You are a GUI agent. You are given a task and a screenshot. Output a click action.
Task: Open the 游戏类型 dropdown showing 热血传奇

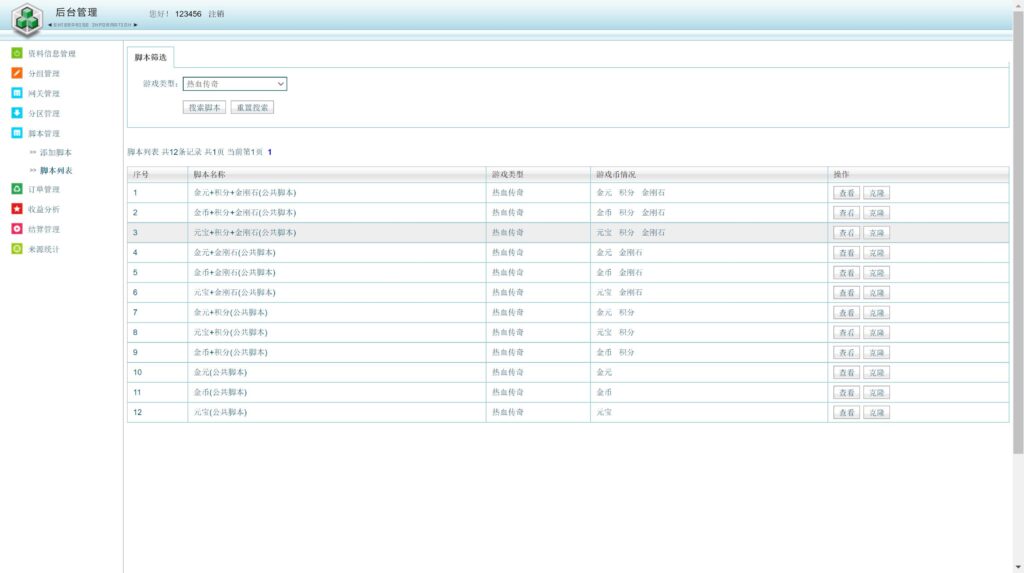pos(235,84)
